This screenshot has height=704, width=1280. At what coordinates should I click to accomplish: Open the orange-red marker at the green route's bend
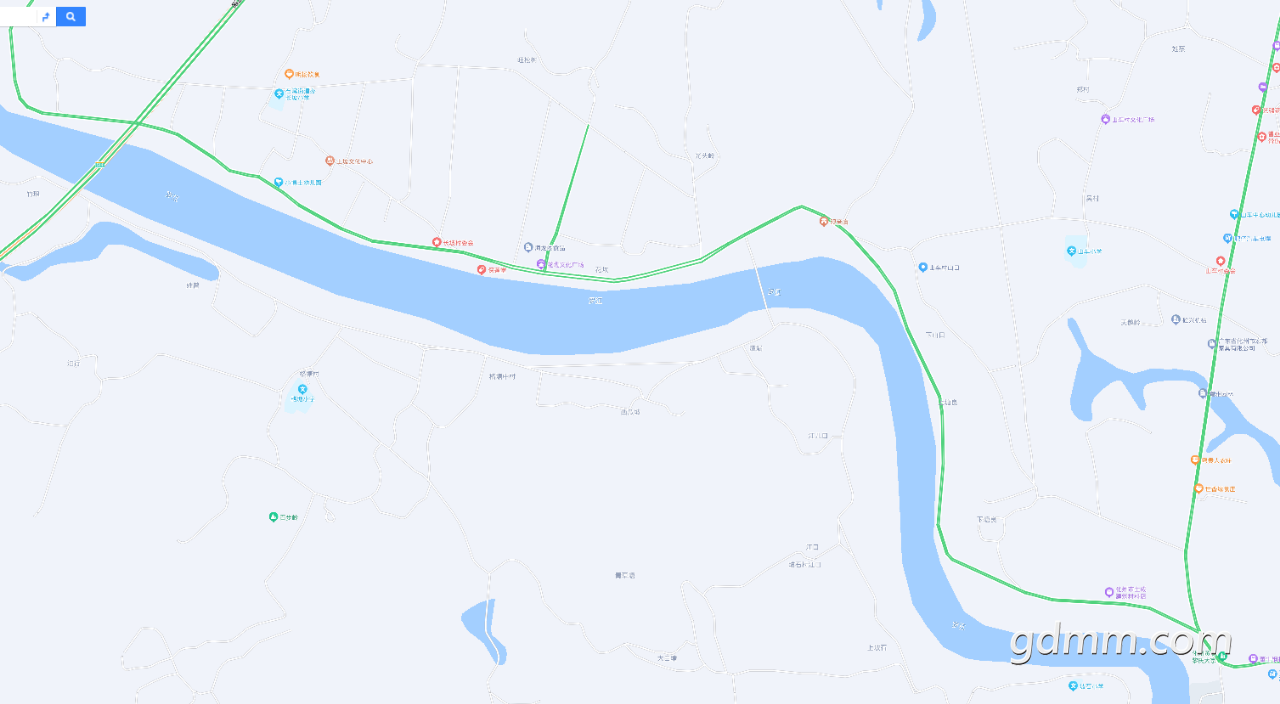824,221
